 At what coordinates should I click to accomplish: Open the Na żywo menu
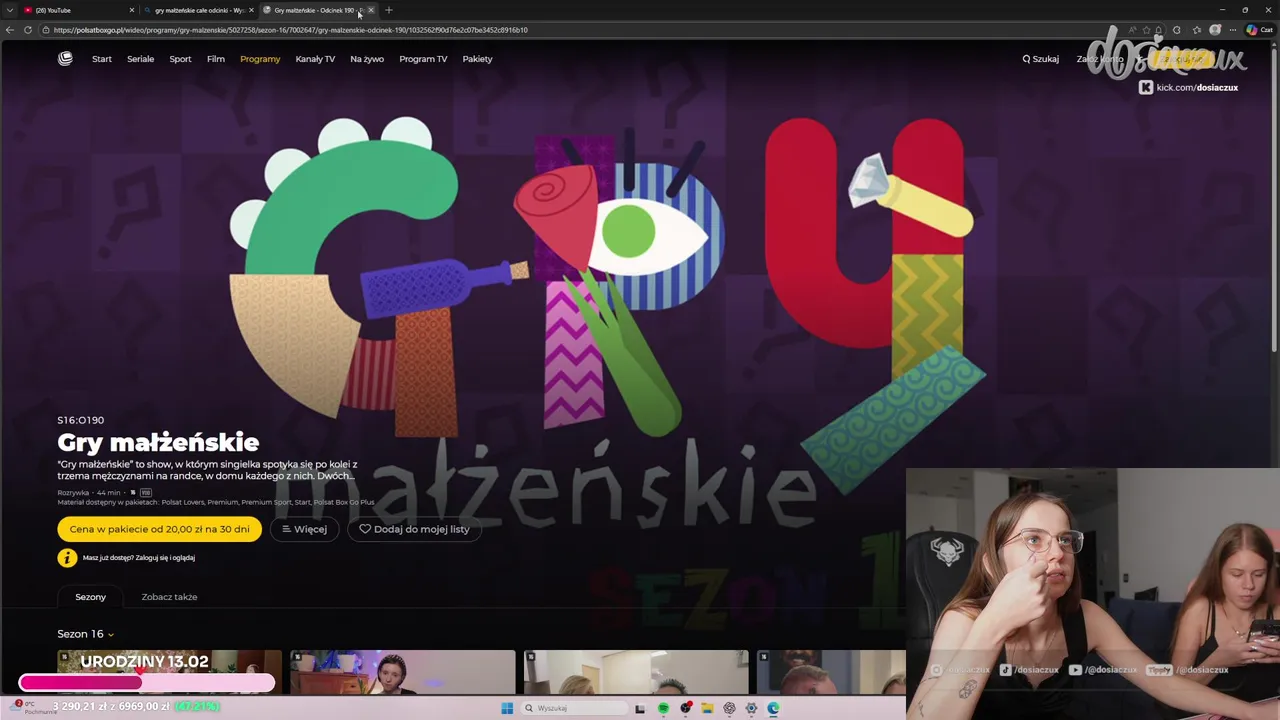[367, 59]
